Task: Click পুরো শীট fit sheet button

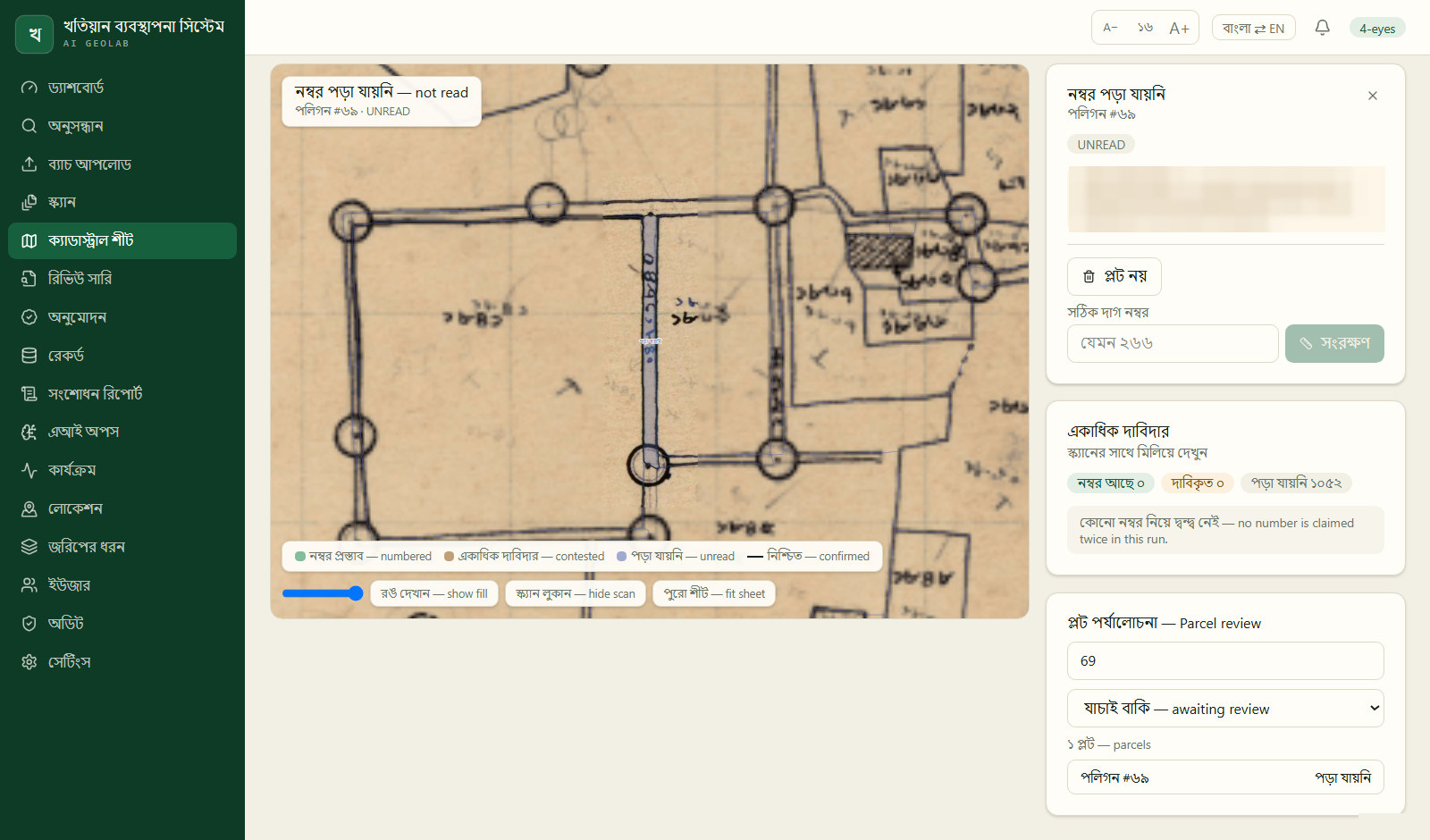Action: [x=714, y=593]
